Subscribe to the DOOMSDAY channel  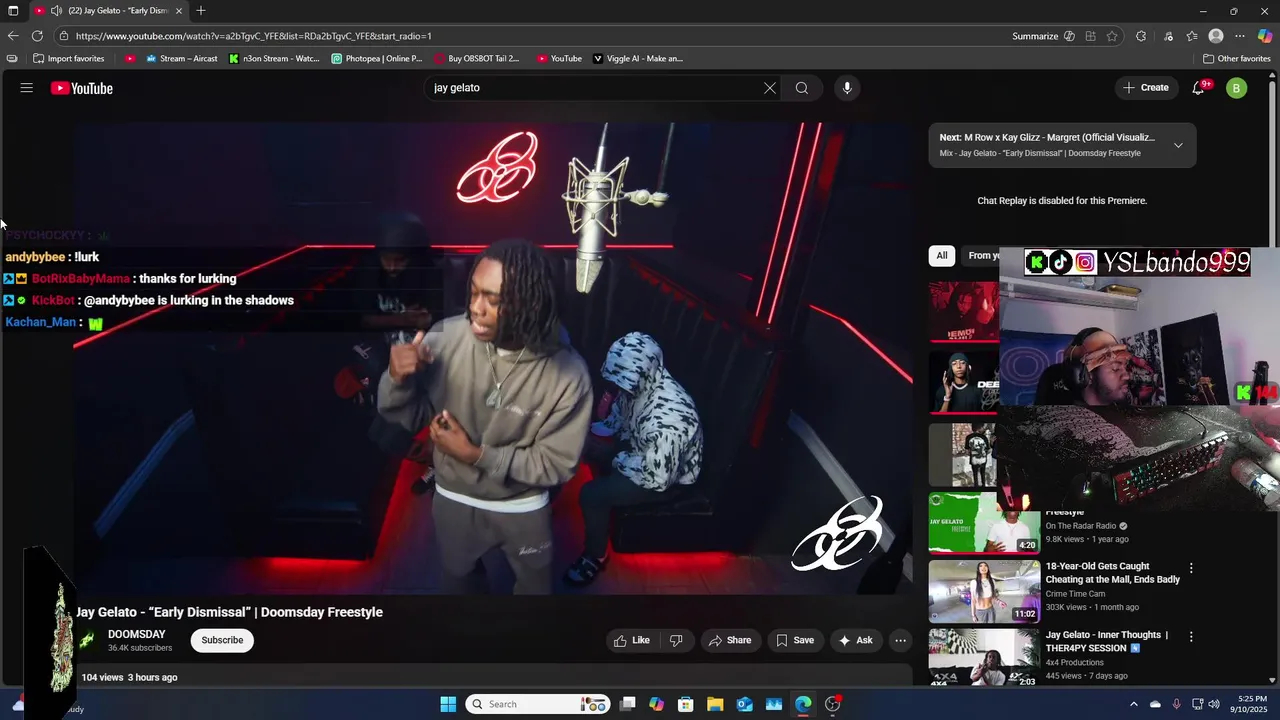point(222,640)
